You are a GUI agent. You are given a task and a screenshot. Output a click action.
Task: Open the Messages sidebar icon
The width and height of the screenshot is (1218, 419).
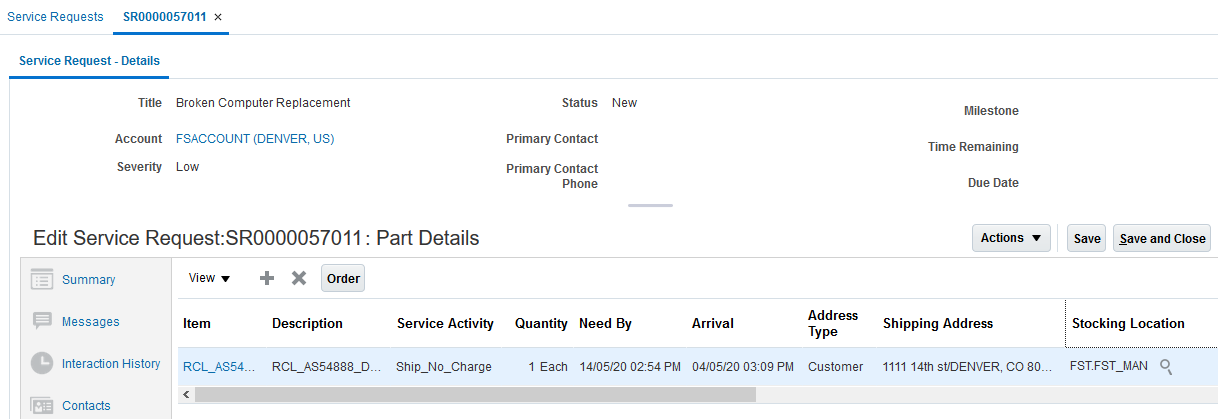[42, 322]
